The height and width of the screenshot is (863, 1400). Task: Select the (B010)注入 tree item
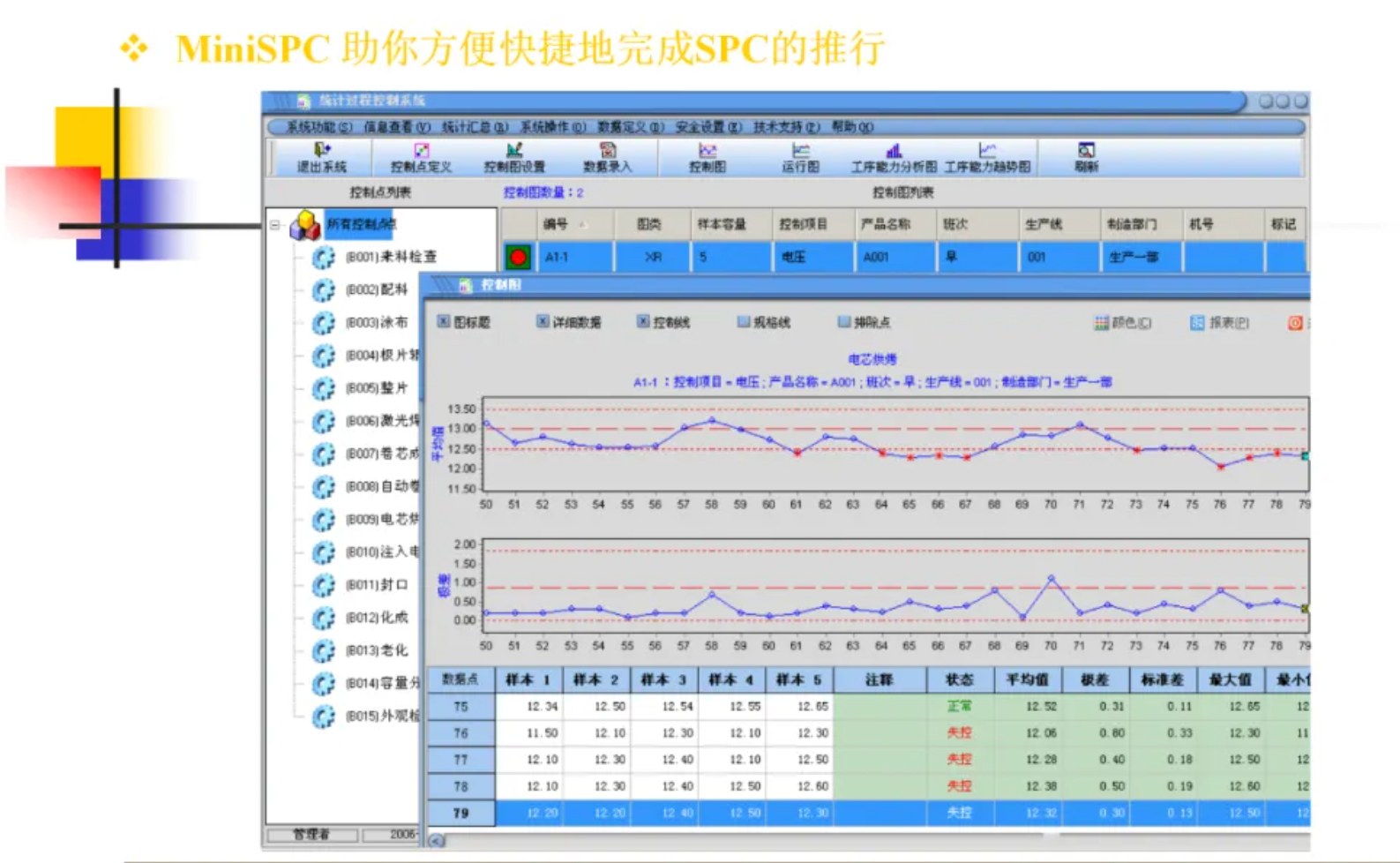(382, 552)
